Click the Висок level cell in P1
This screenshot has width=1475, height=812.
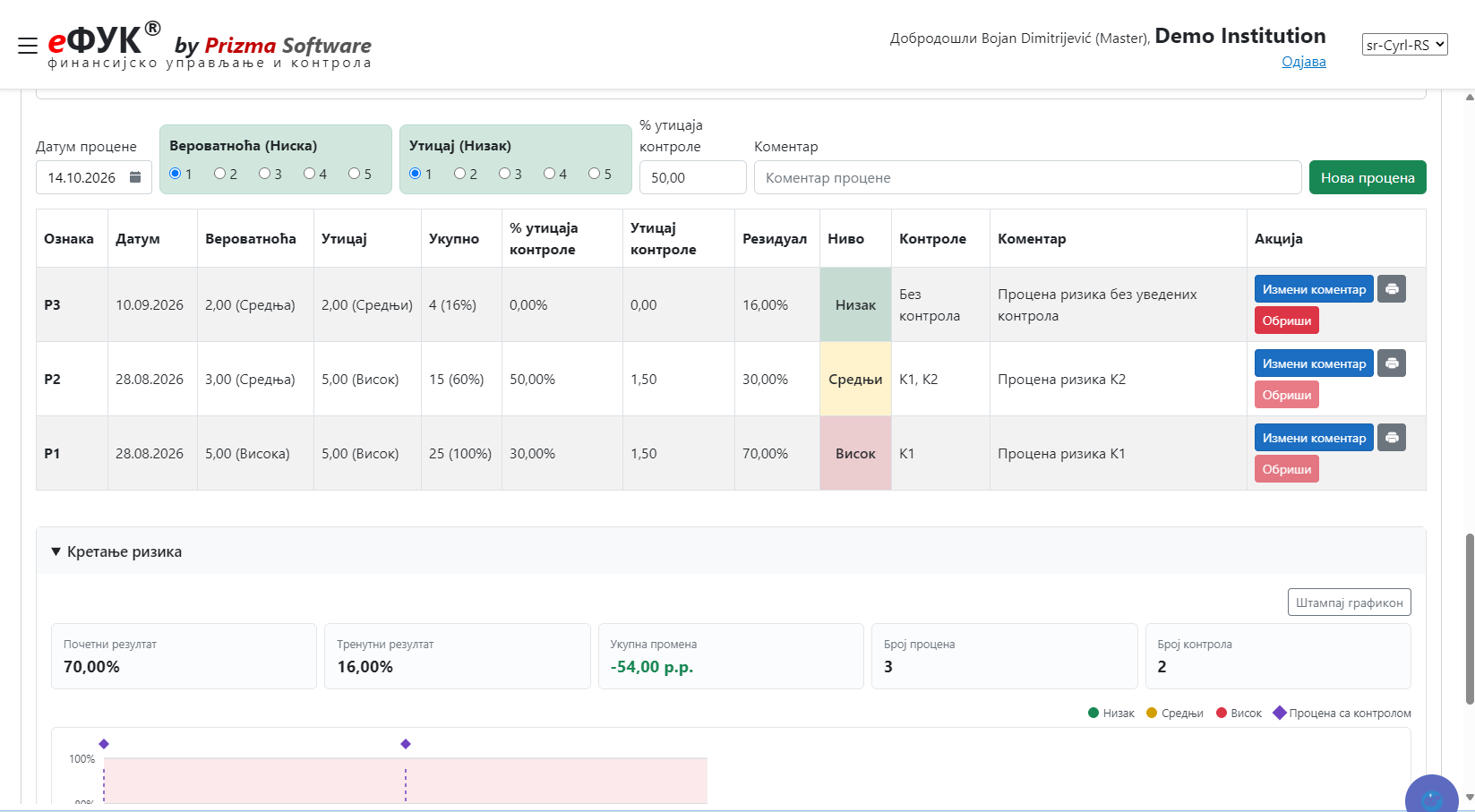[x=855, y=453]
